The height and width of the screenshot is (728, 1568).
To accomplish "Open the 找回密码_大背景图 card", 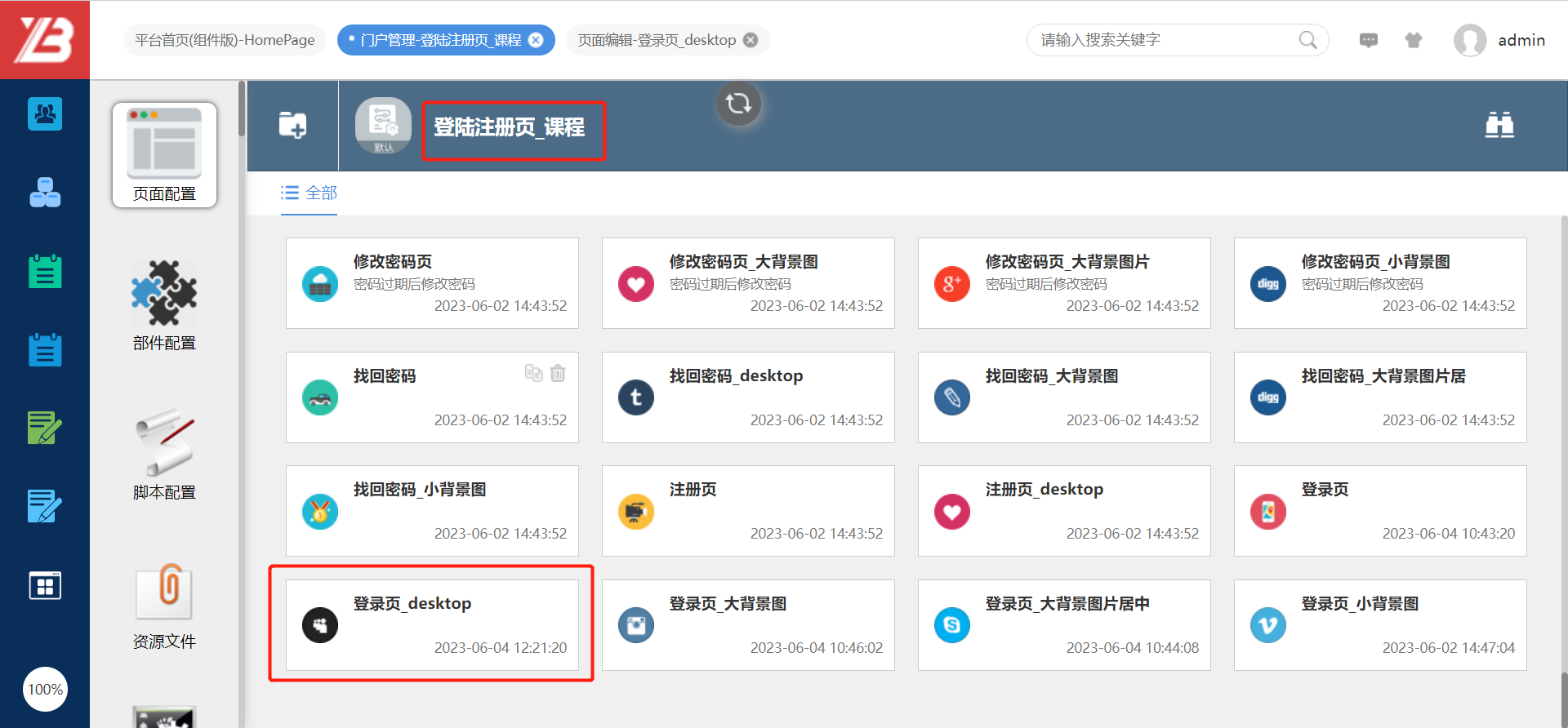I will click(x=1064, y=397).
